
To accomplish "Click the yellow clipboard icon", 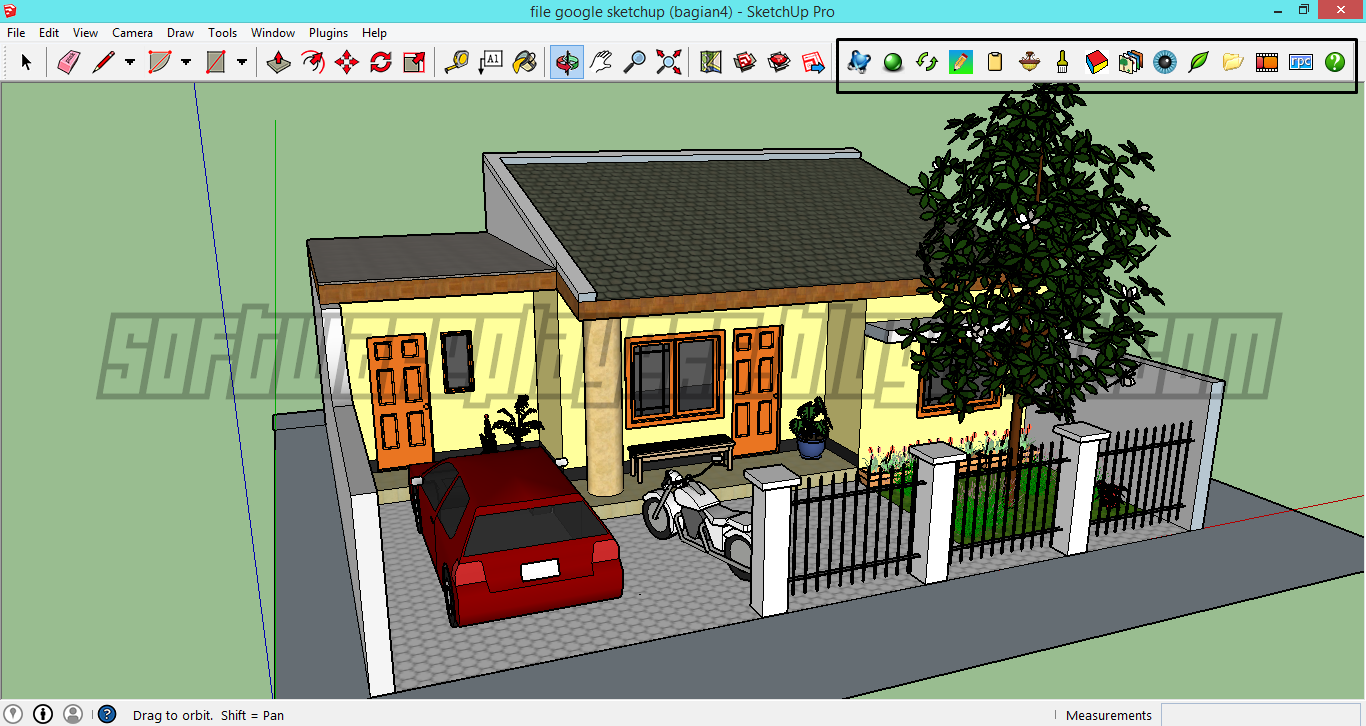I will click(995, 62).
